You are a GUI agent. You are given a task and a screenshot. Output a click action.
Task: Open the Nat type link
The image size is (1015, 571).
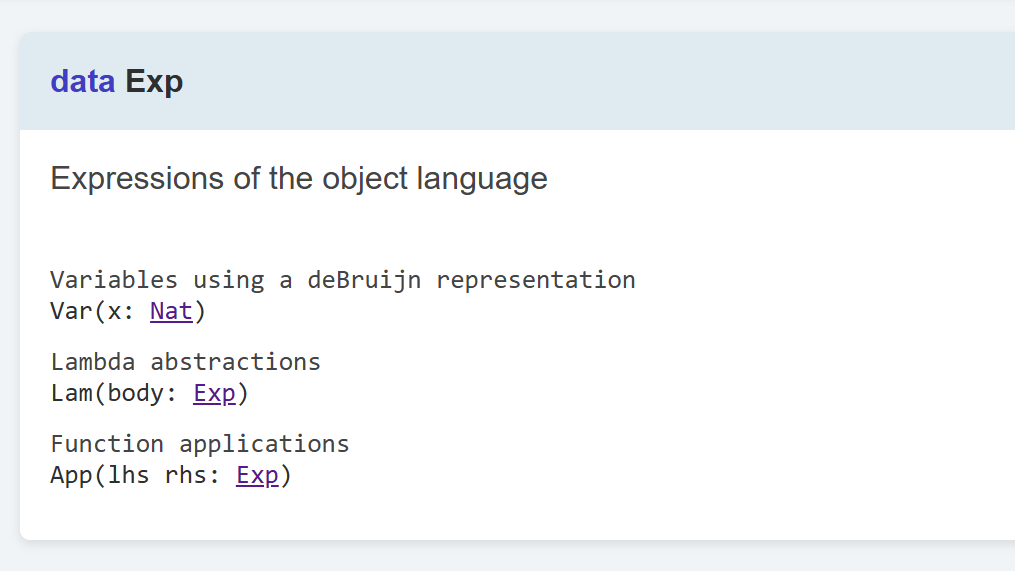pyautogui.click(x=171, y=311)
